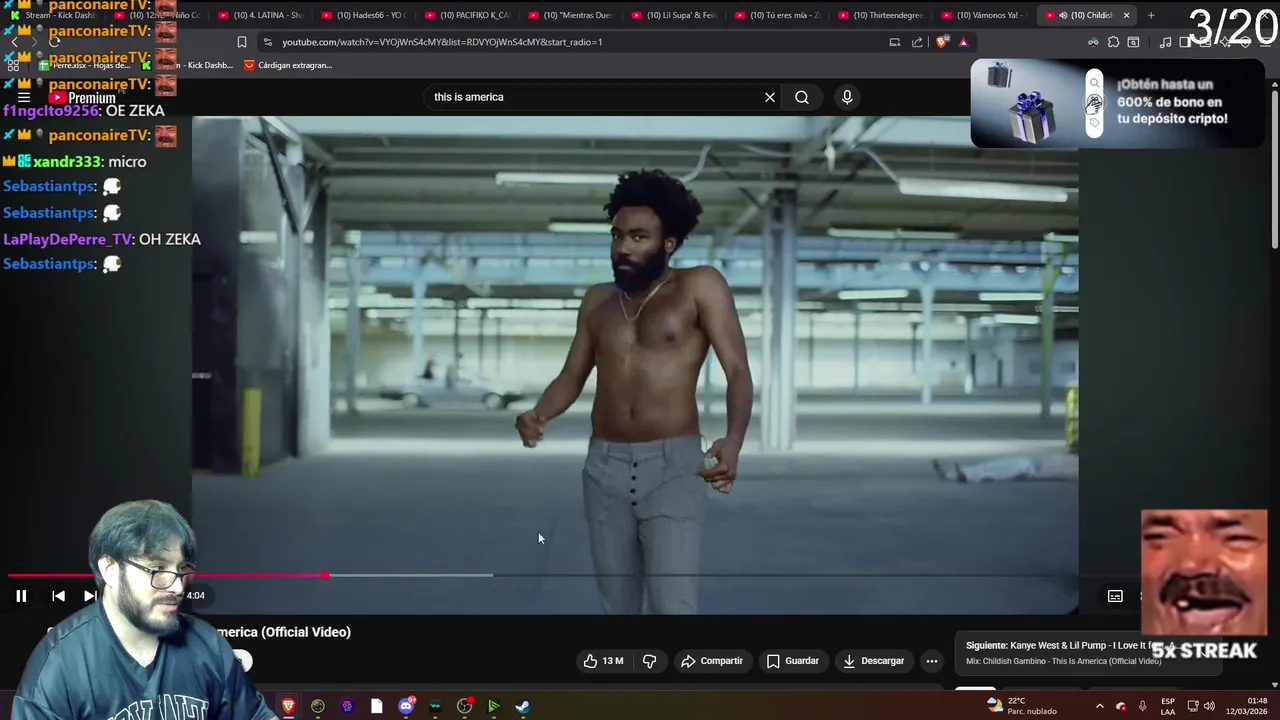Open a new browser tab
The height and width of the screenshot is (720, 1280).
[x=1151, y=15]
